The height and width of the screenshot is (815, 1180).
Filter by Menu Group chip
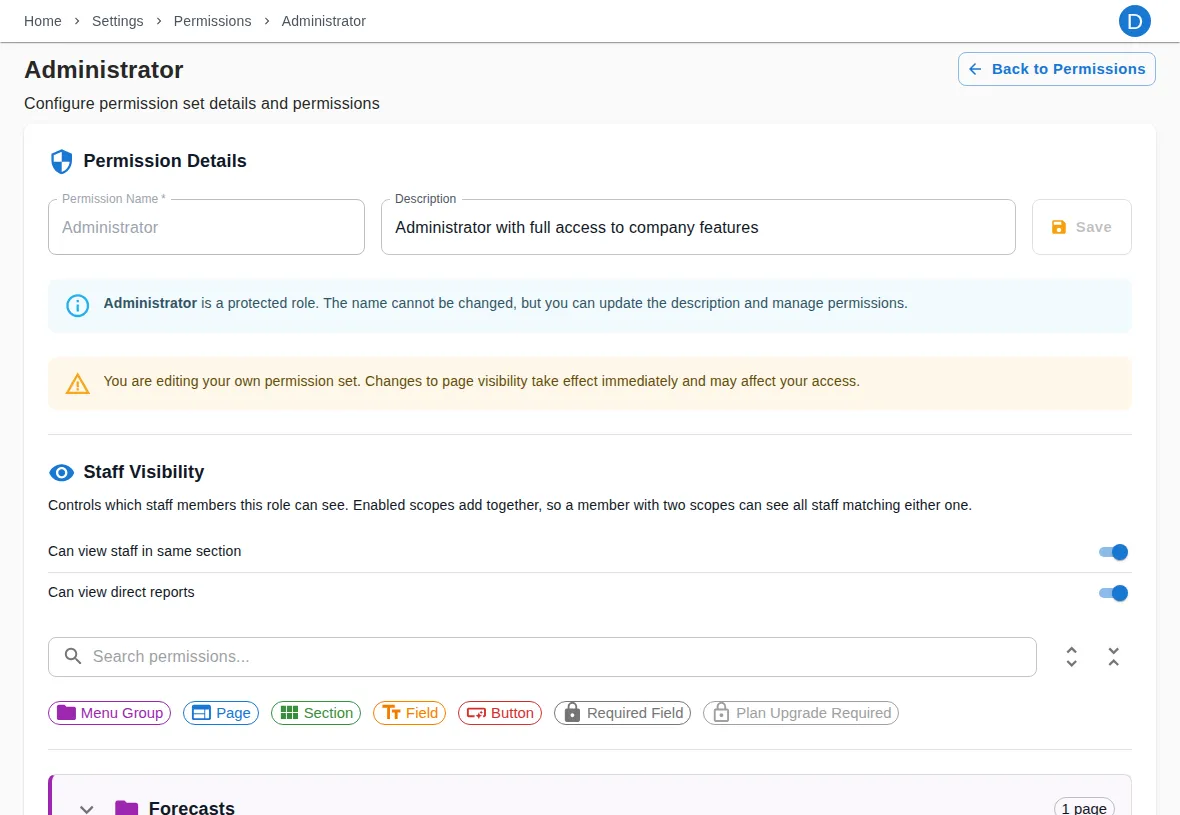(x=110, y=713)
